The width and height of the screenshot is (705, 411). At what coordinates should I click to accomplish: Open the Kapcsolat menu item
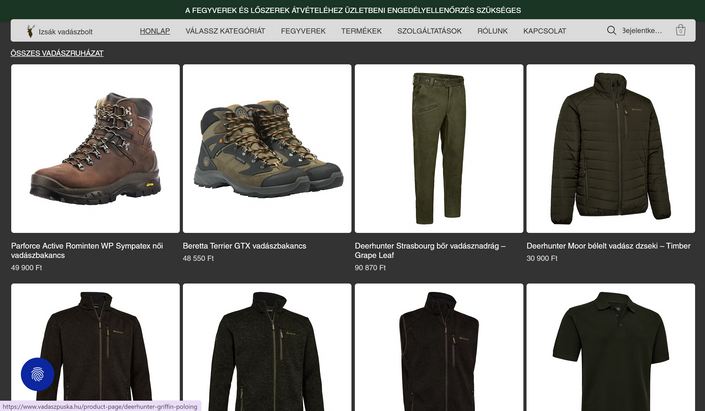point(544,31)
